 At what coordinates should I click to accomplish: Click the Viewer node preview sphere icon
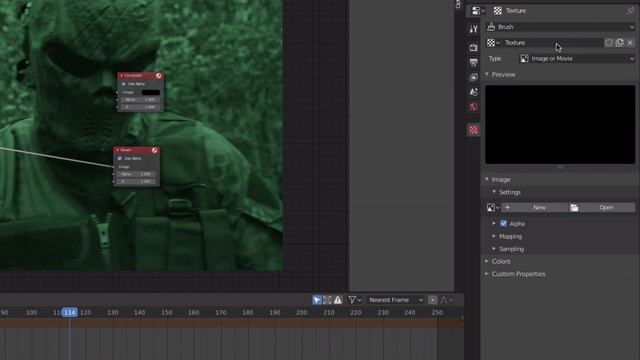(x=154, y=150)
